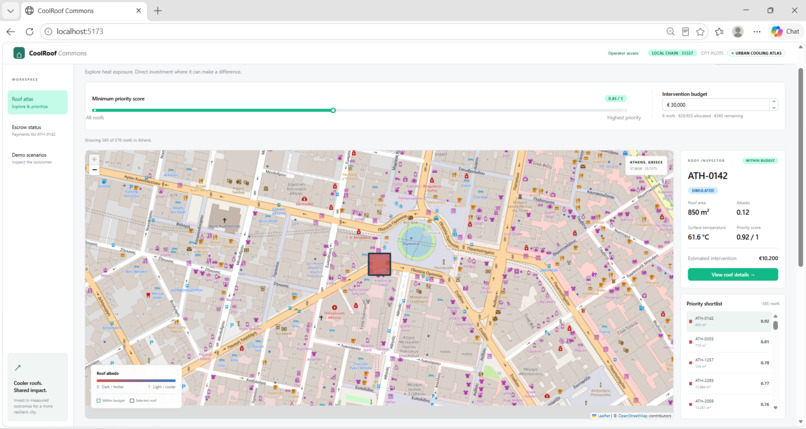806x429 pixels.
Task: Select the highlighted red roof square on map
Action: coord(379,264)
